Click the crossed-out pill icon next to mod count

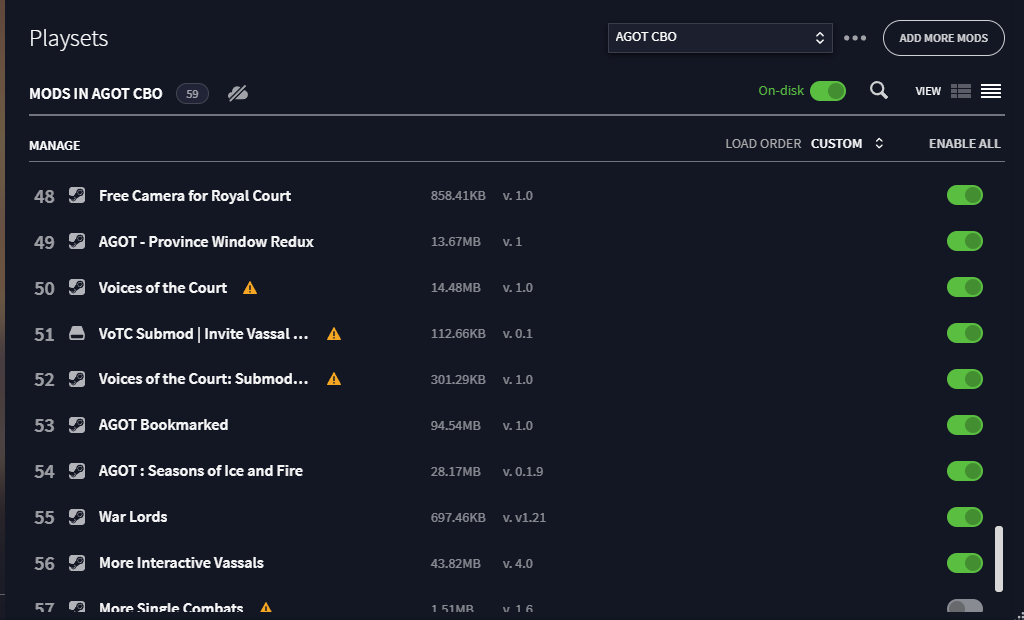[238, 93]
